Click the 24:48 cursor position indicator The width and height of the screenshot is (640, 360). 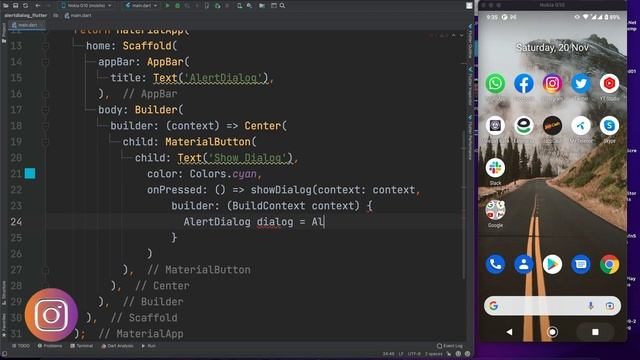388,354
